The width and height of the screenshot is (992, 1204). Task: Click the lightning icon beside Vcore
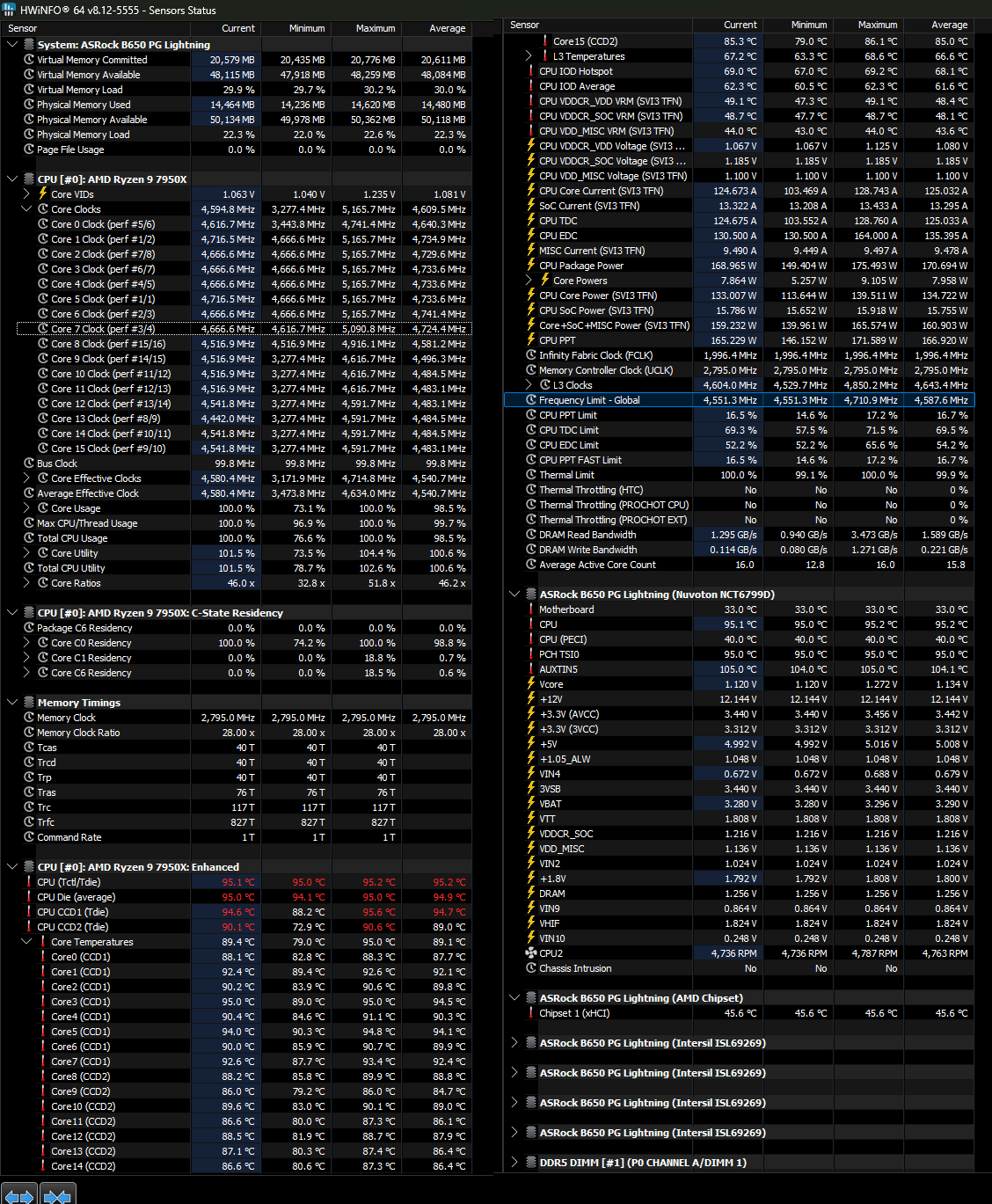(x=531, y=684)
